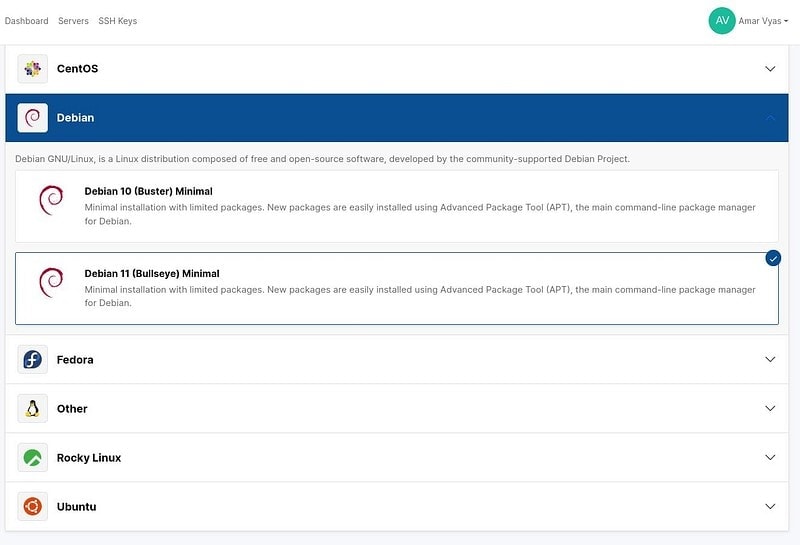
Task: Expand the CentOS section chevron
Action: coord(770,69)
